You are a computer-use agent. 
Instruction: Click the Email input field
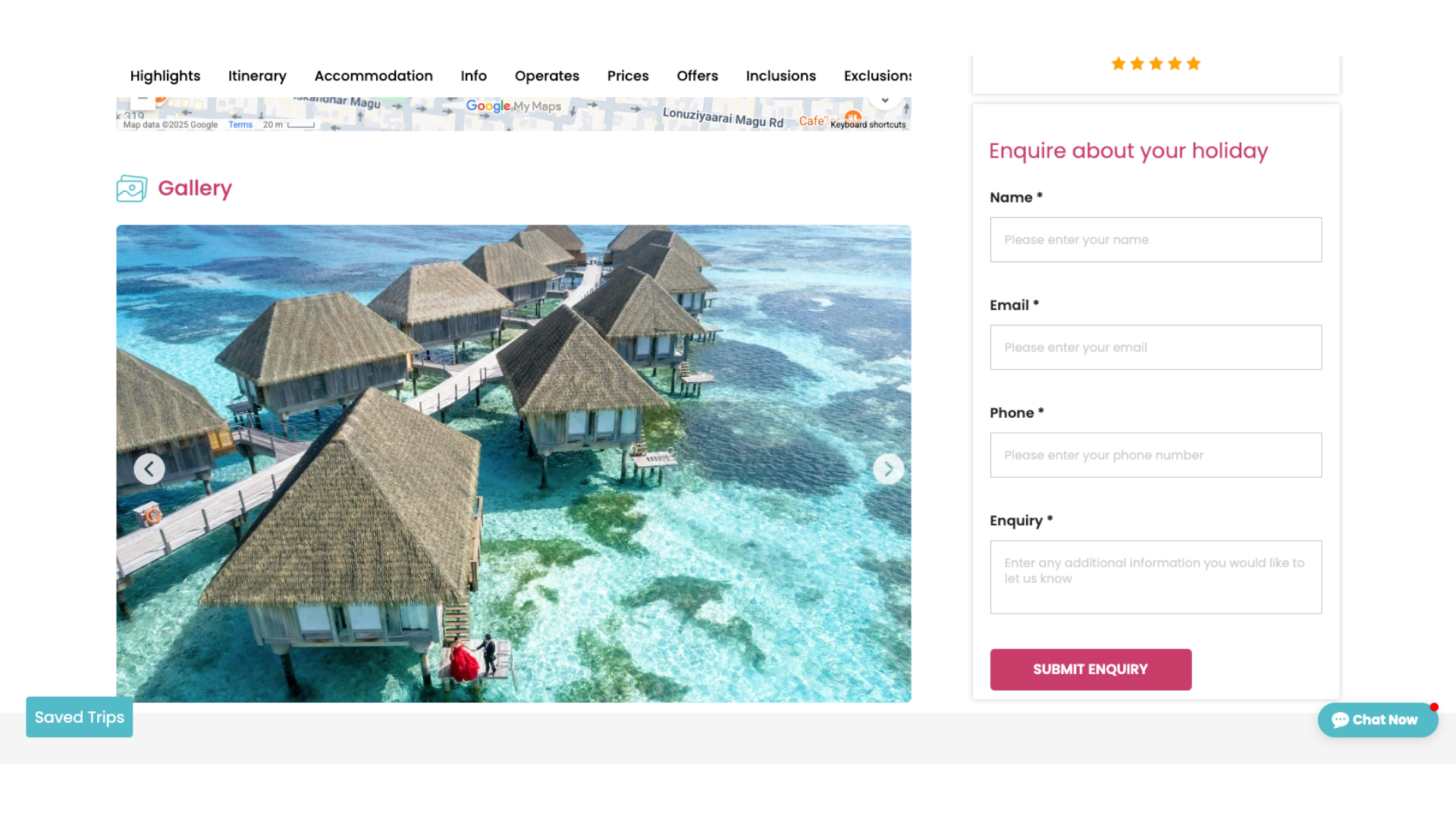pyautogui.click(x=1155, y=347)
